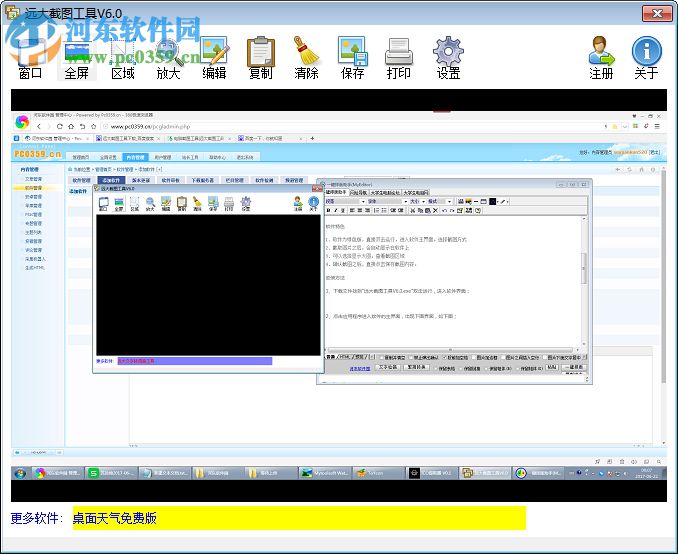Image resolution: width=678 pixels, height=554 pixels.
Task: Open the 注册 registration dialog
Action: pyautogui.click(x=601, y=58)
